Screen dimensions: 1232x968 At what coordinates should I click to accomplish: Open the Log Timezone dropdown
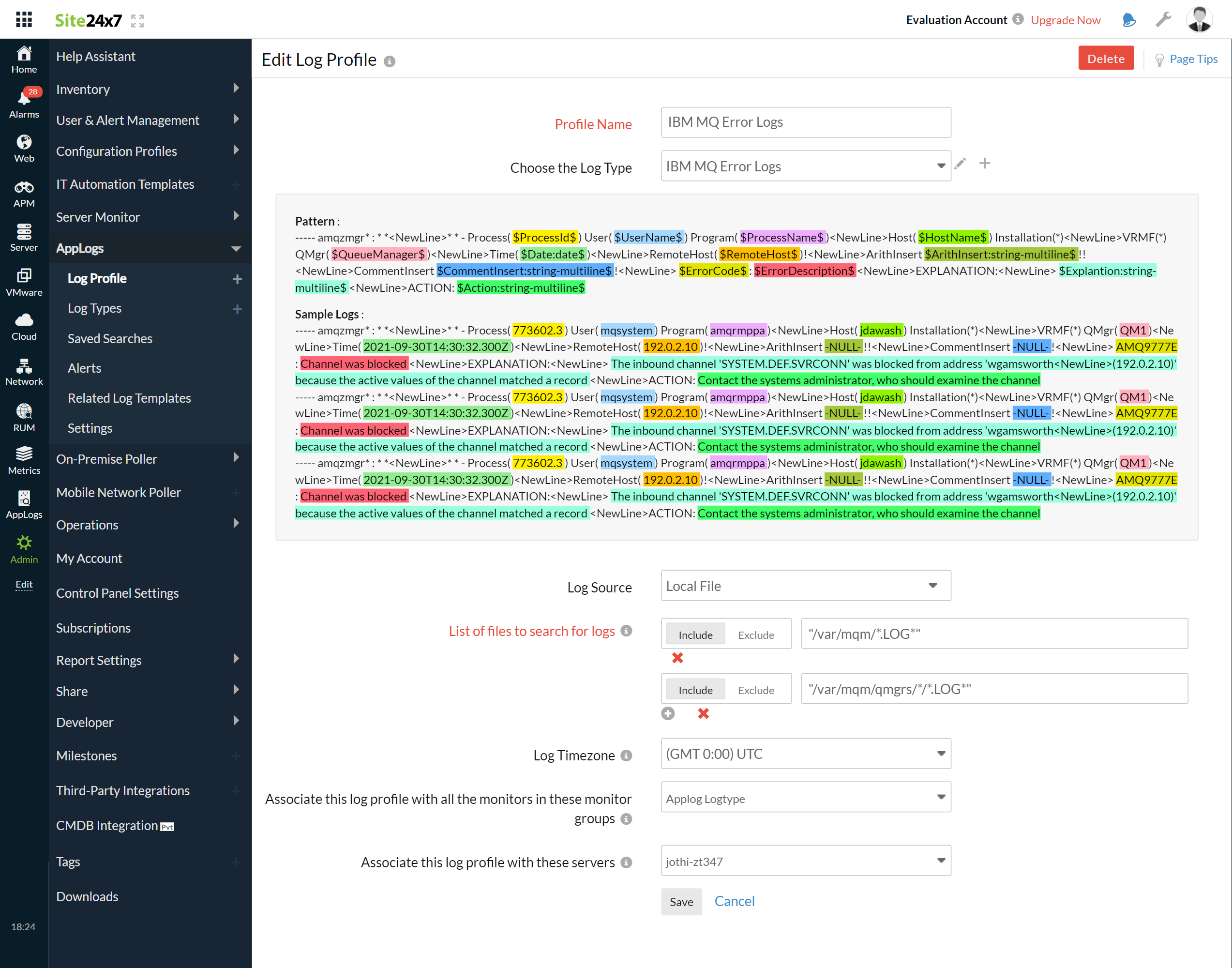805,754
